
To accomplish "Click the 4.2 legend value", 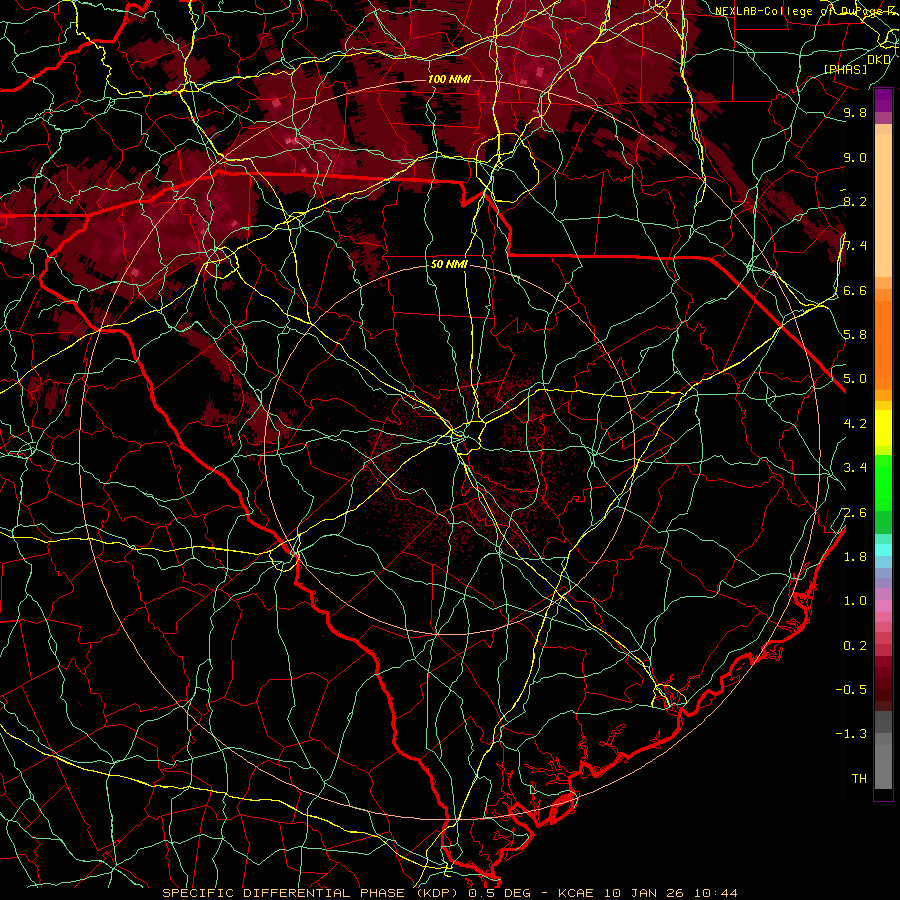I will coord(855,424).
